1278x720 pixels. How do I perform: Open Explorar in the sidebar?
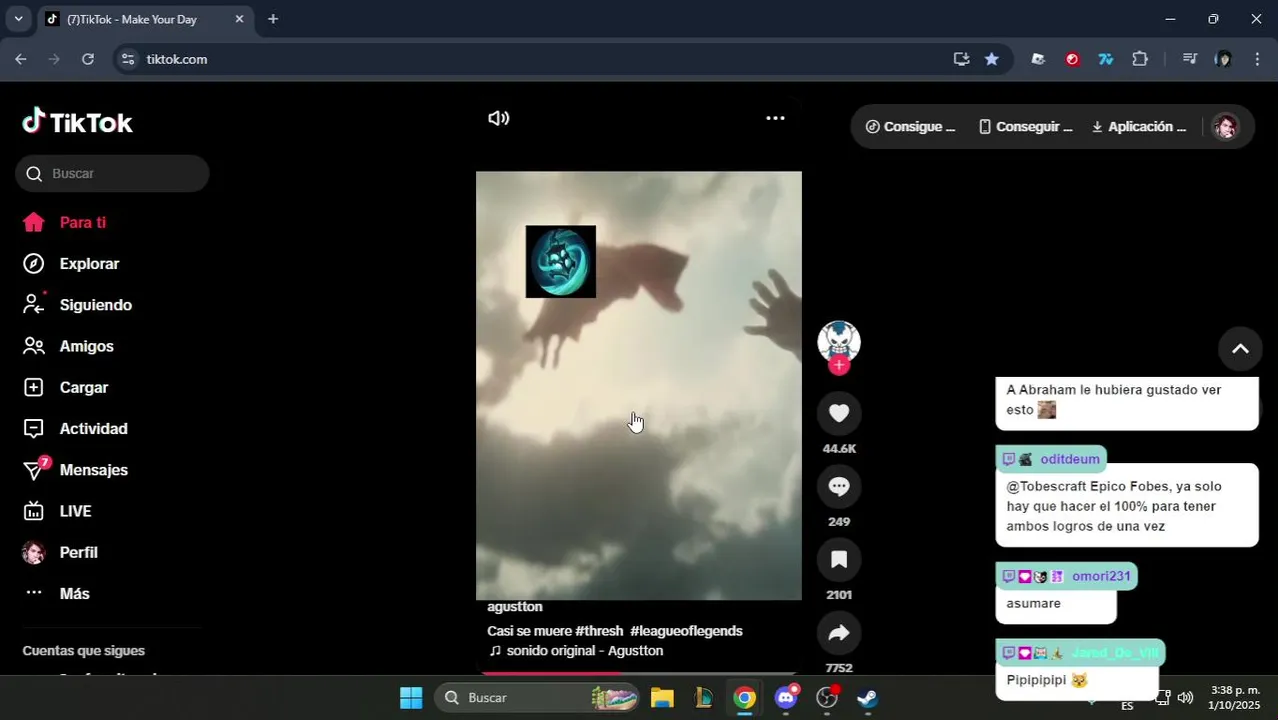[x=71, y=264]
